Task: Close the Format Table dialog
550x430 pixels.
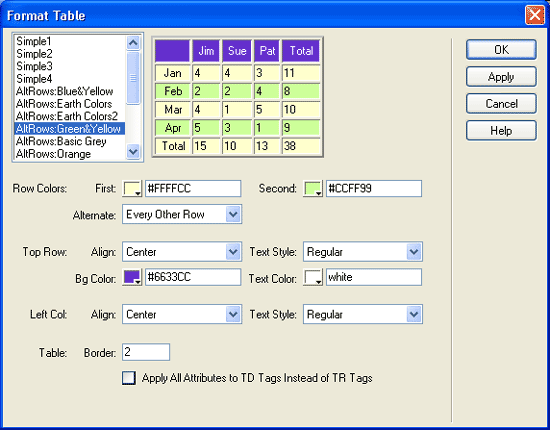Action: click(535, 15)
